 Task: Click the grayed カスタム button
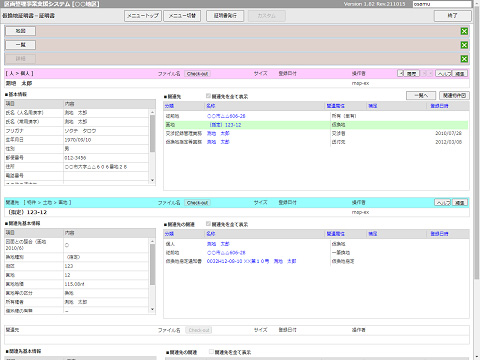pyautogui.click(x=267, y=16)
